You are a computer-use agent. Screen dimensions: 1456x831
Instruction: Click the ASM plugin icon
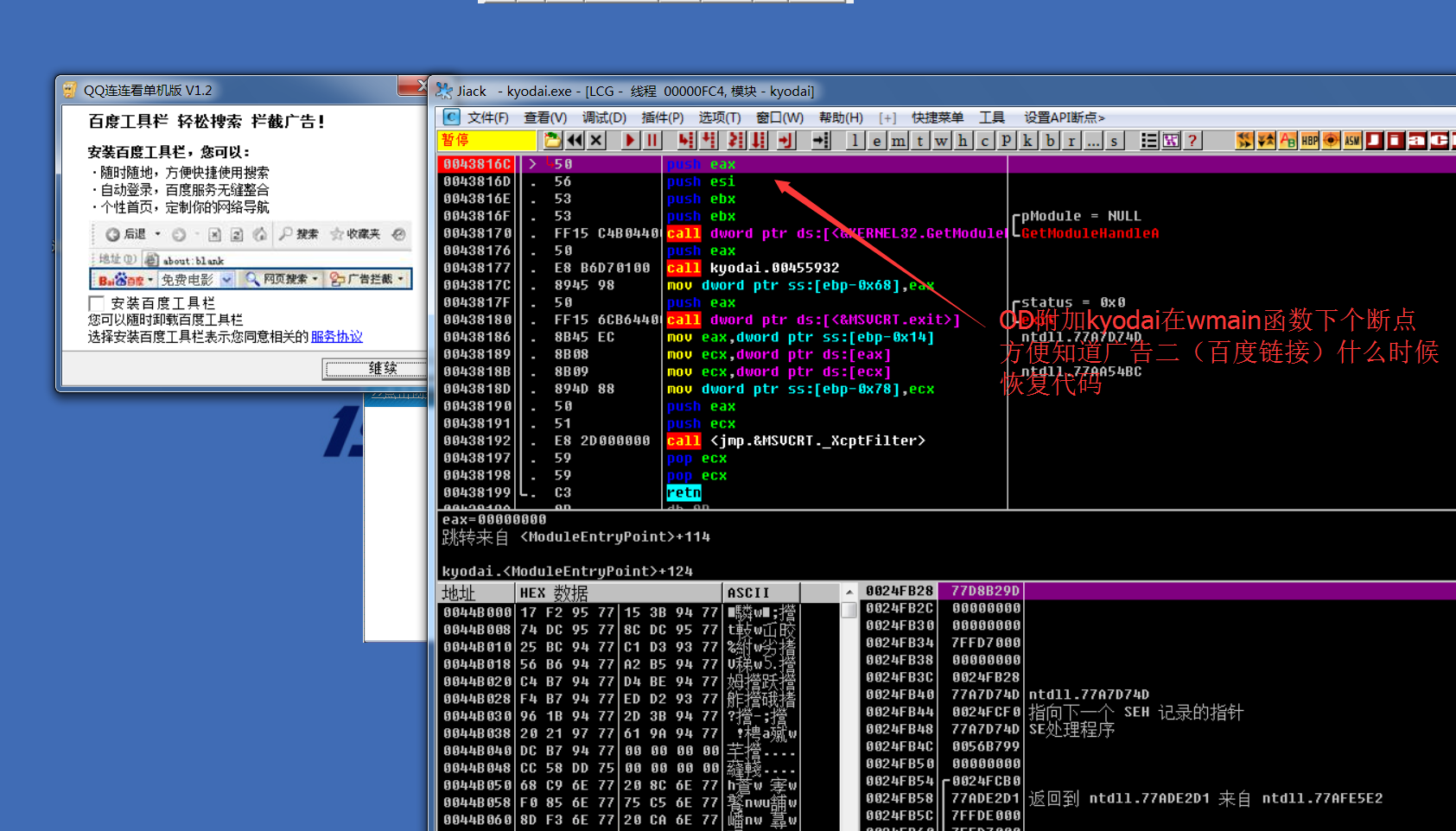(x=1352, y=140)
